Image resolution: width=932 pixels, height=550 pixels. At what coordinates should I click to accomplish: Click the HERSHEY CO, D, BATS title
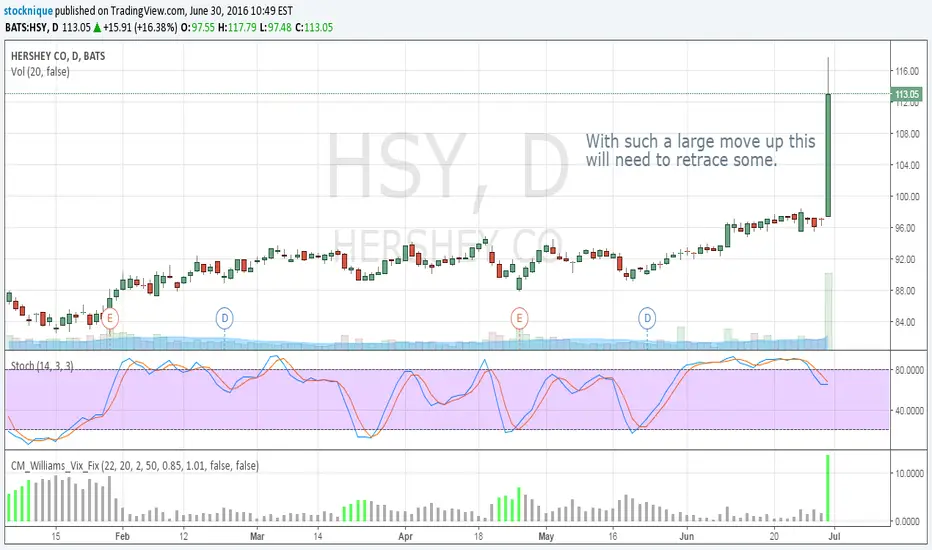[x=58, y=56]
